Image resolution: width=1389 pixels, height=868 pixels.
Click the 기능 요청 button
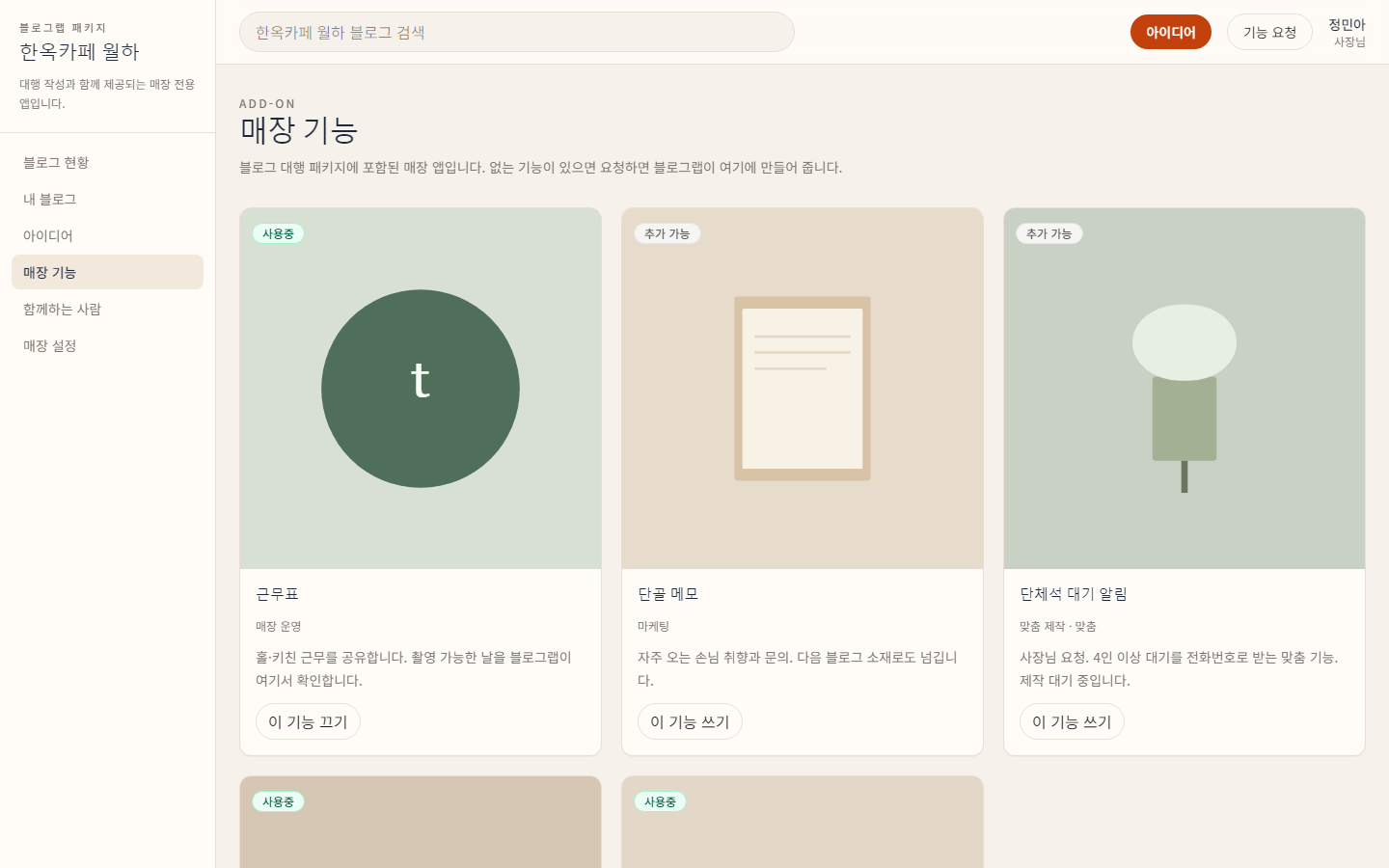point(1269,32)
